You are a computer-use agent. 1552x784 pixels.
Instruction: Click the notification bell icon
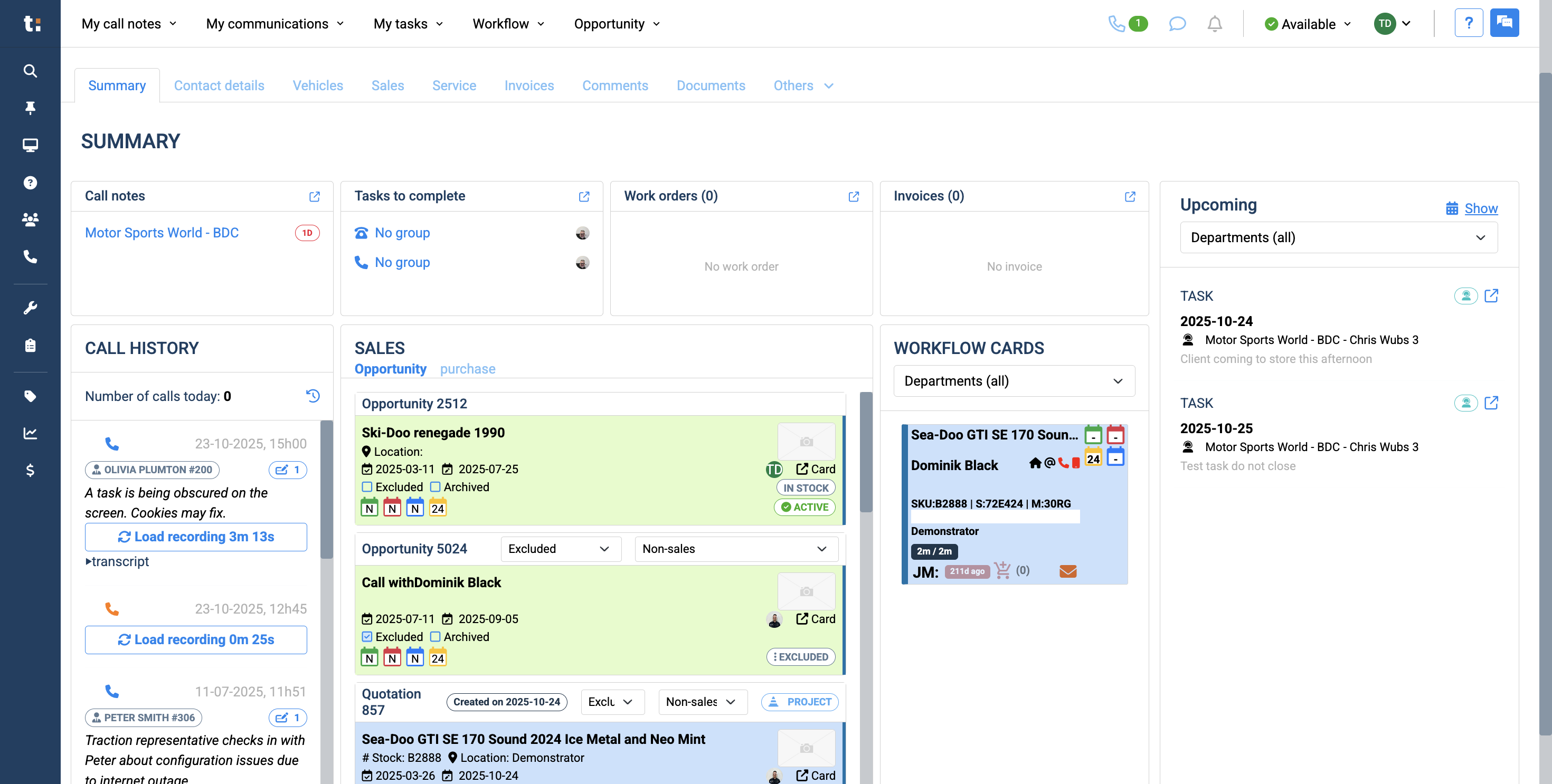tap(1215, 24)
